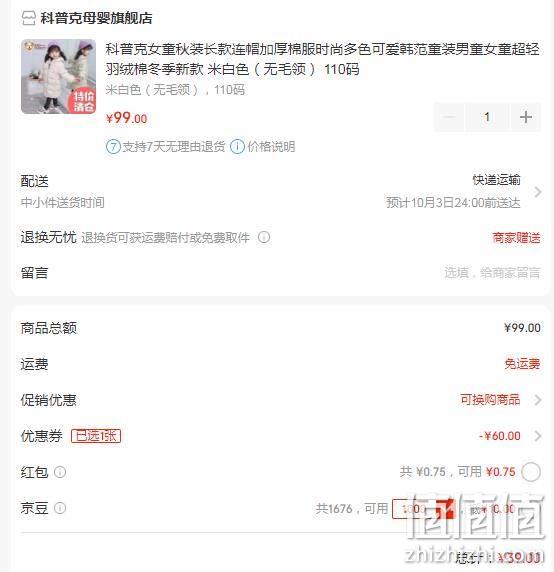Open the 科普克母婴旗舰店 store icon
Image resolution: width=554 pixels, height=572 pixels.
pos(28,18)
